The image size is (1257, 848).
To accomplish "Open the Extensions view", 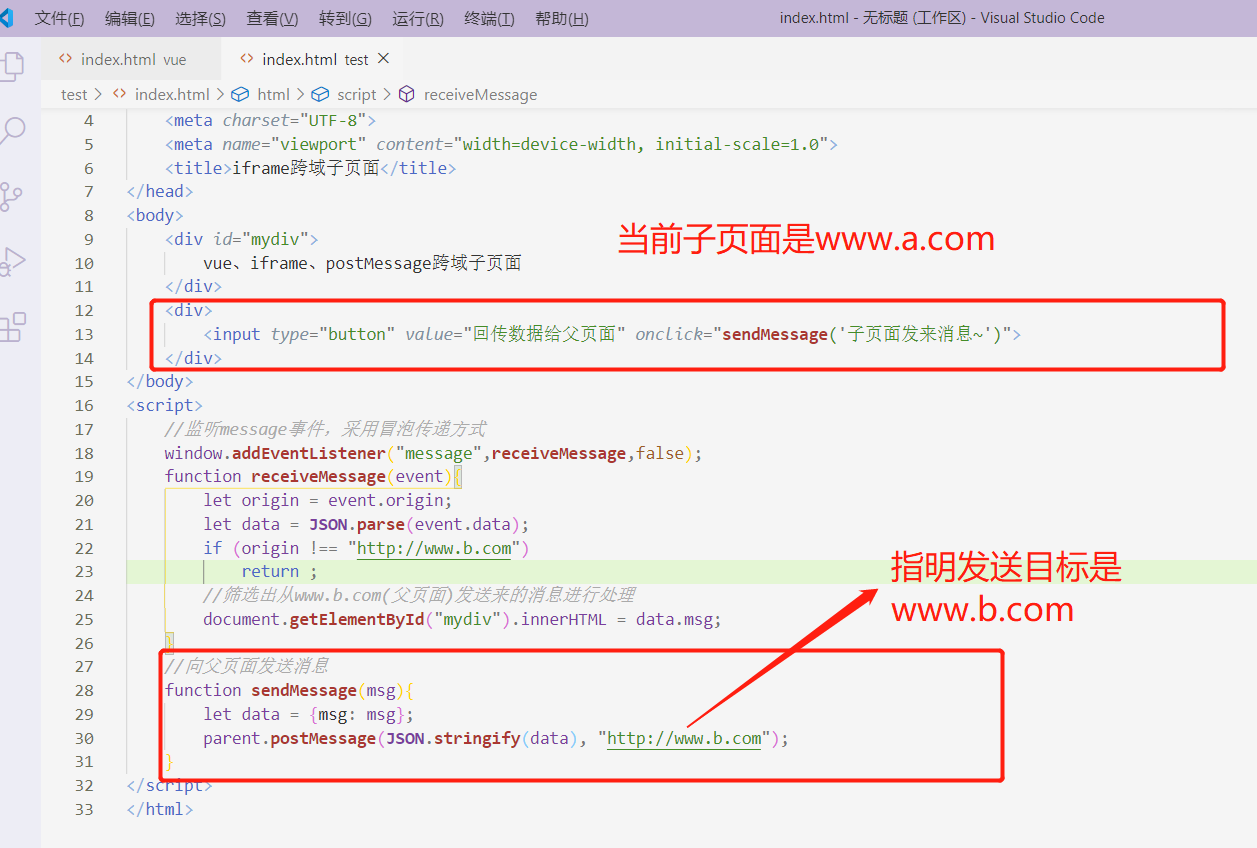I will click(13, 327).
